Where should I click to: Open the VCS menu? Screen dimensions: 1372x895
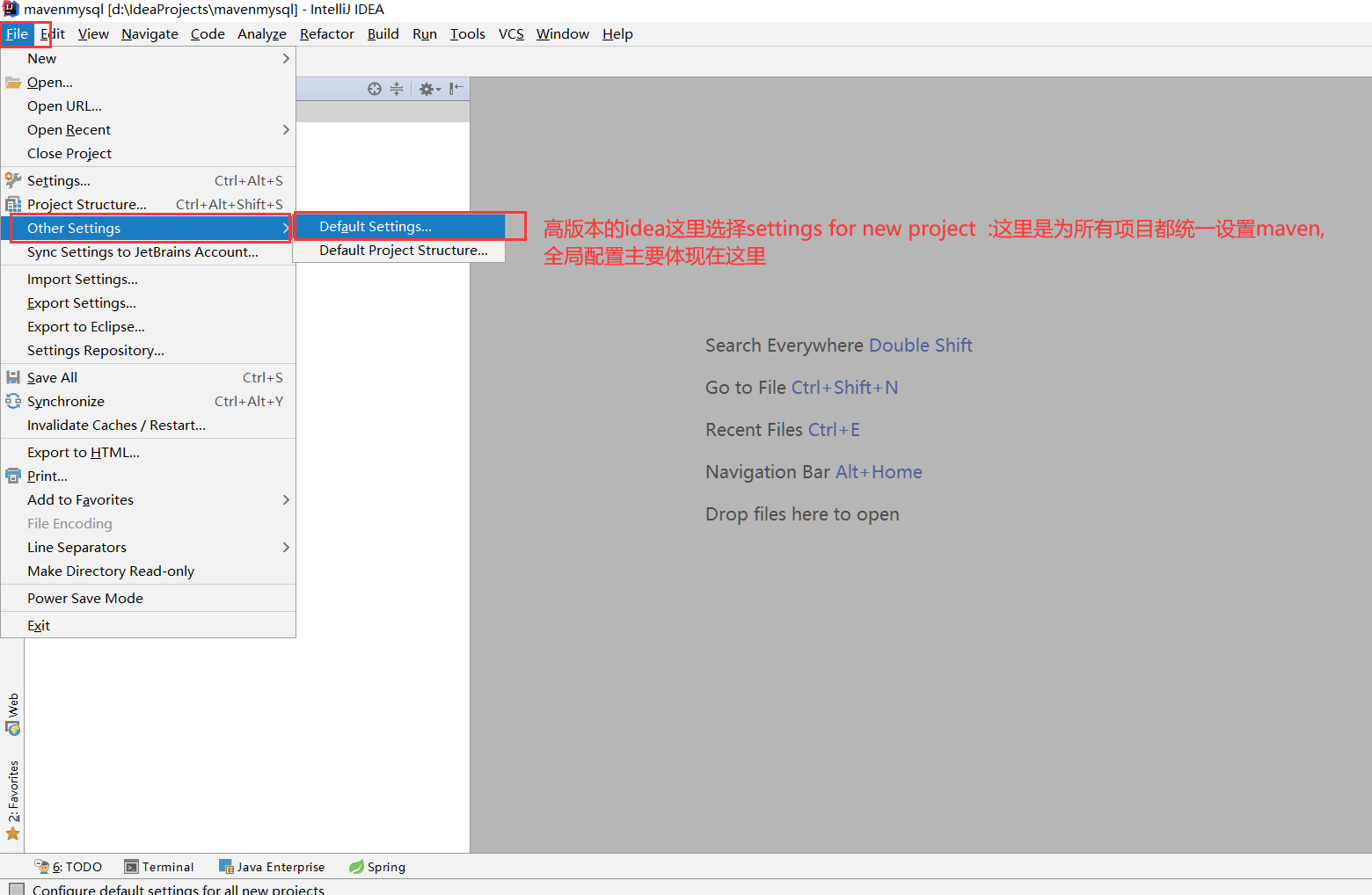(511, 34)
